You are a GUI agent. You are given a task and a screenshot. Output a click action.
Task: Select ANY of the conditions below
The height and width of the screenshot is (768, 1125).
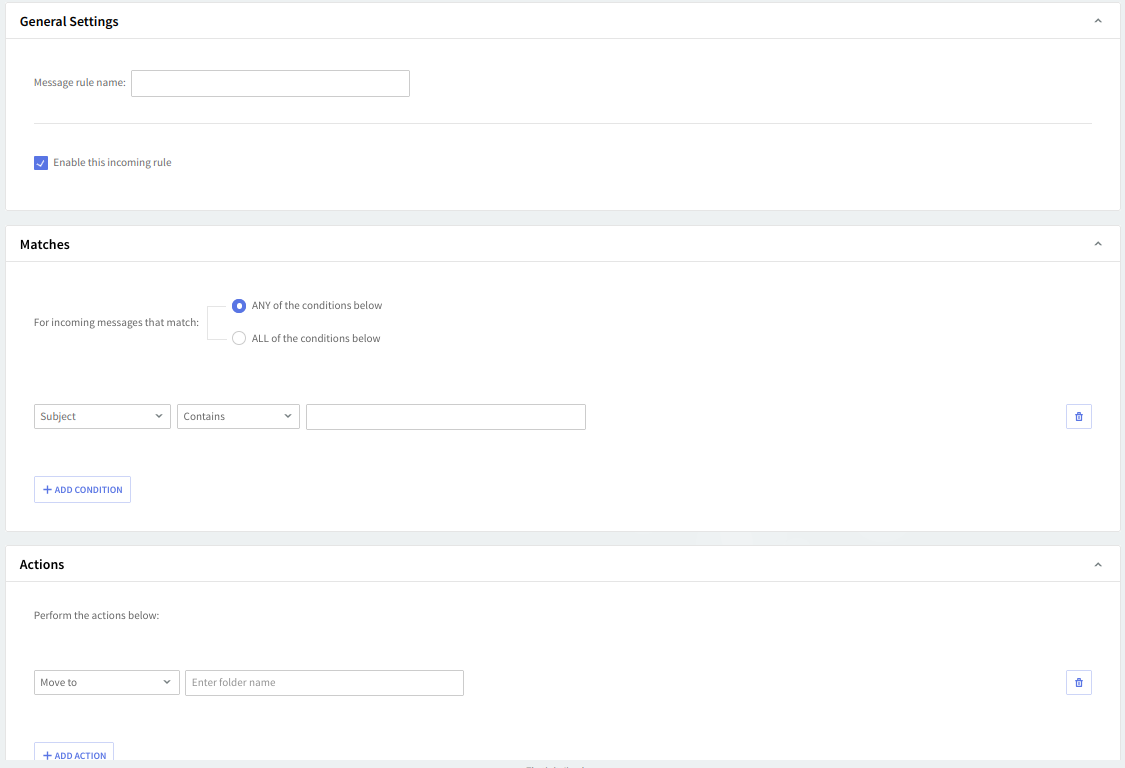pyautogui.click(x=239, y=306)
